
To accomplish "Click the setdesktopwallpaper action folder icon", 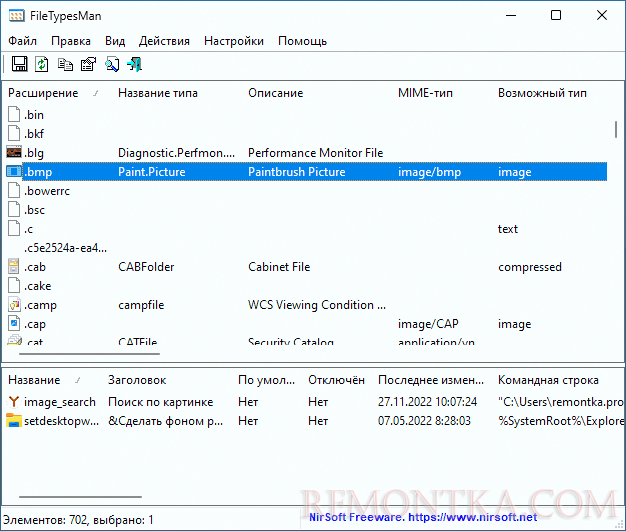I will [x=14, y=421].
